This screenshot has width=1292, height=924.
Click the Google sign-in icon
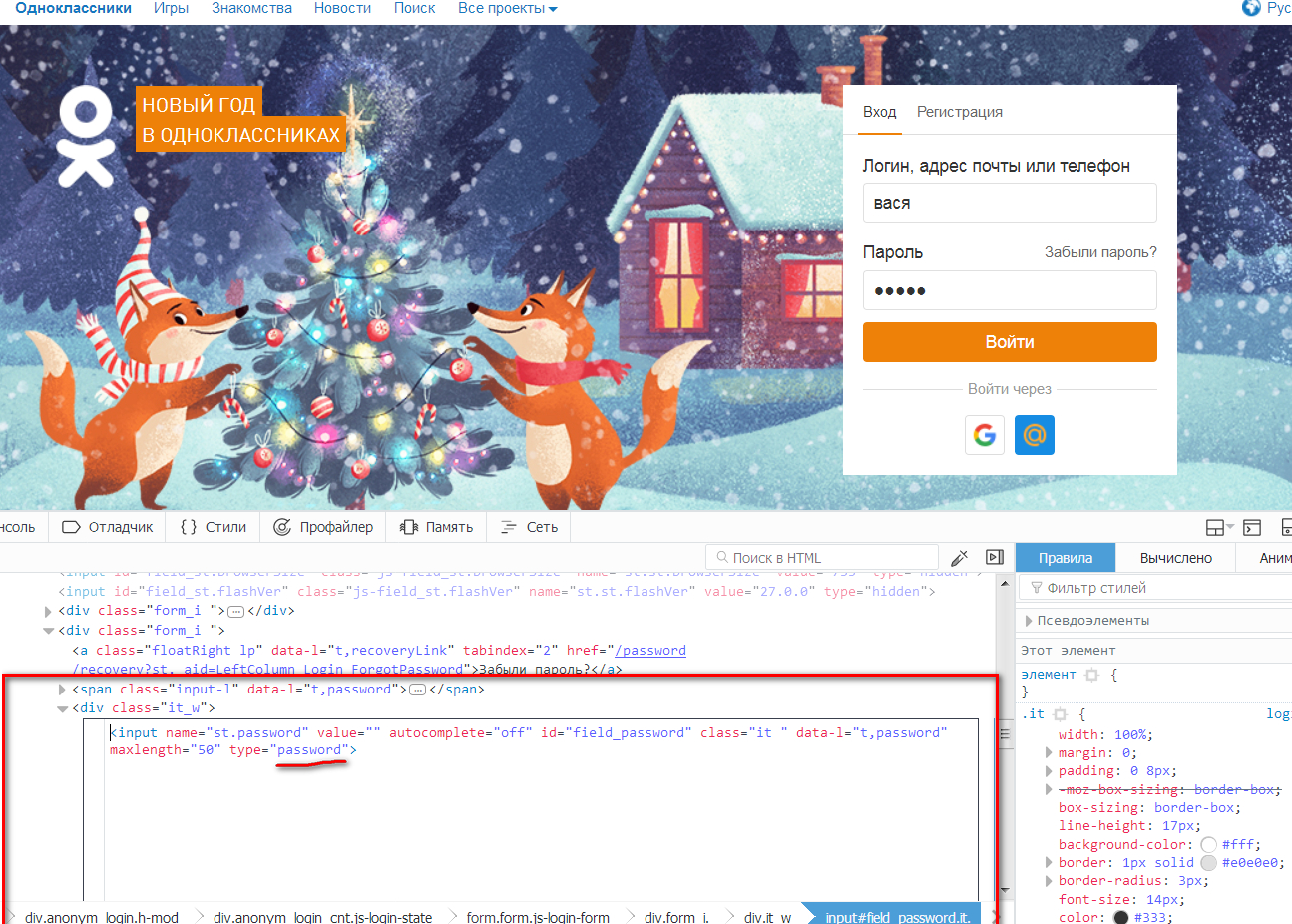point(984,435)
